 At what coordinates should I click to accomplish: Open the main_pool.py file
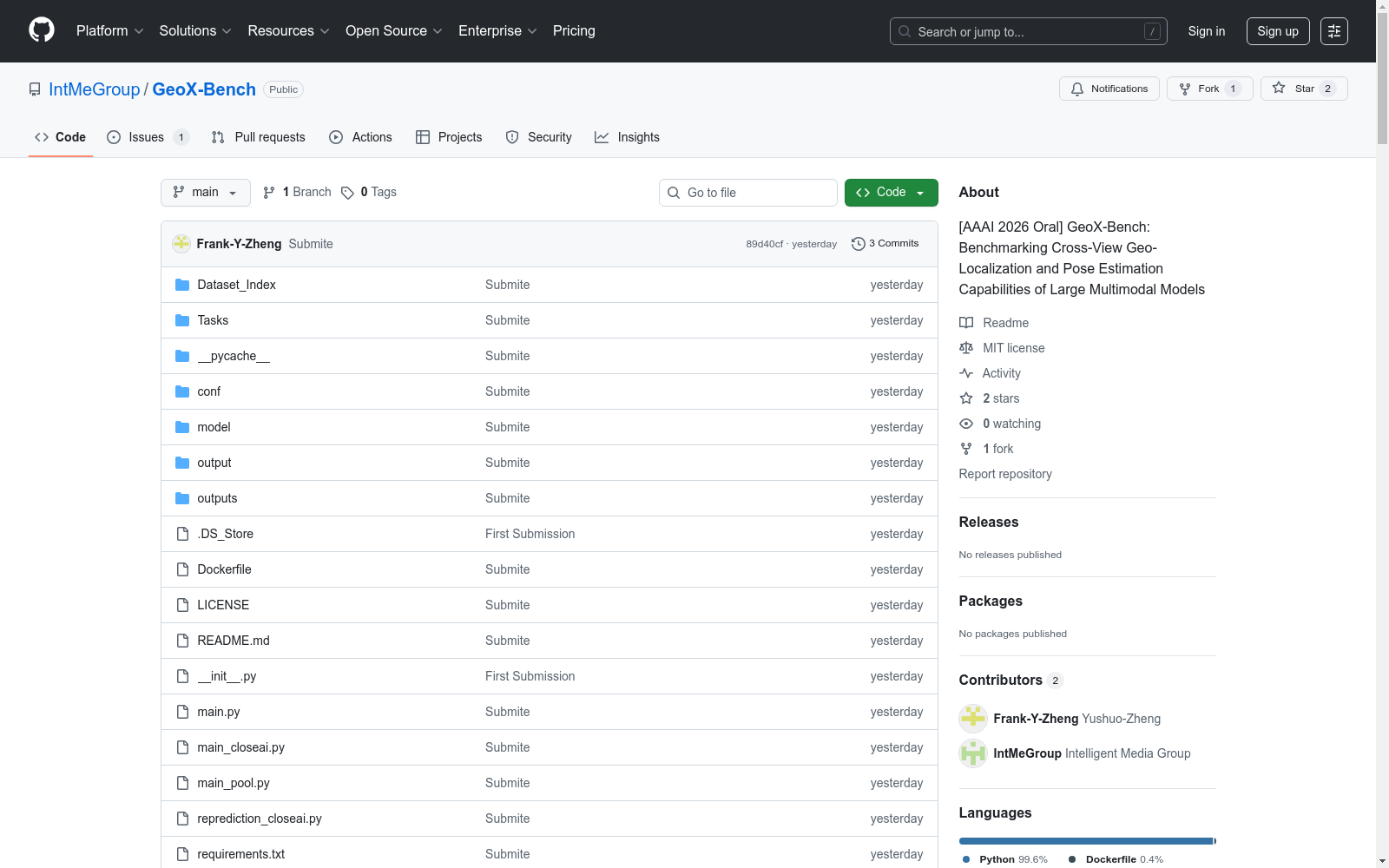[234, 783]
